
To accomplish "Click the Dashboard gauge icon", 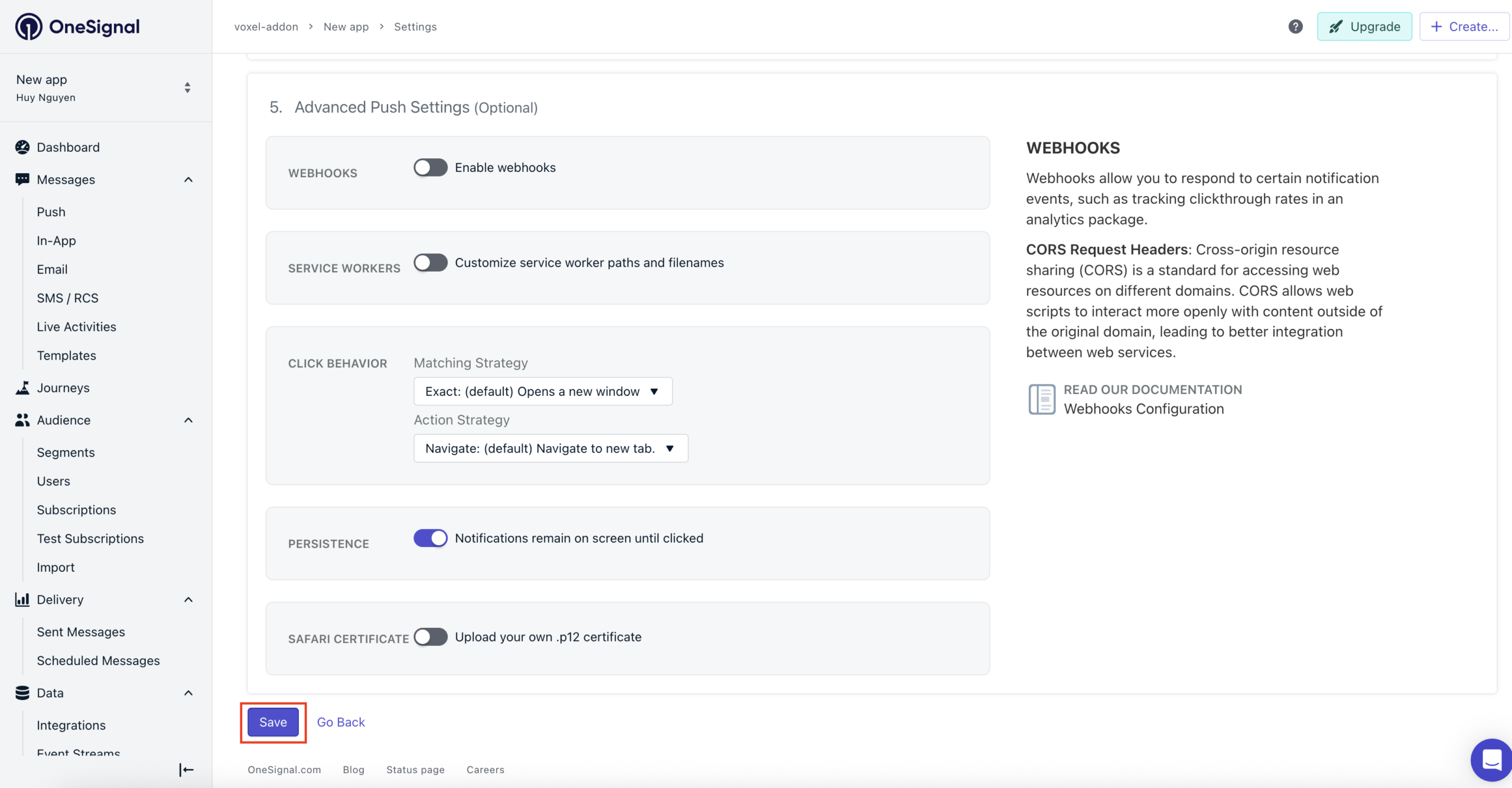I will click(x=22, y=147).
